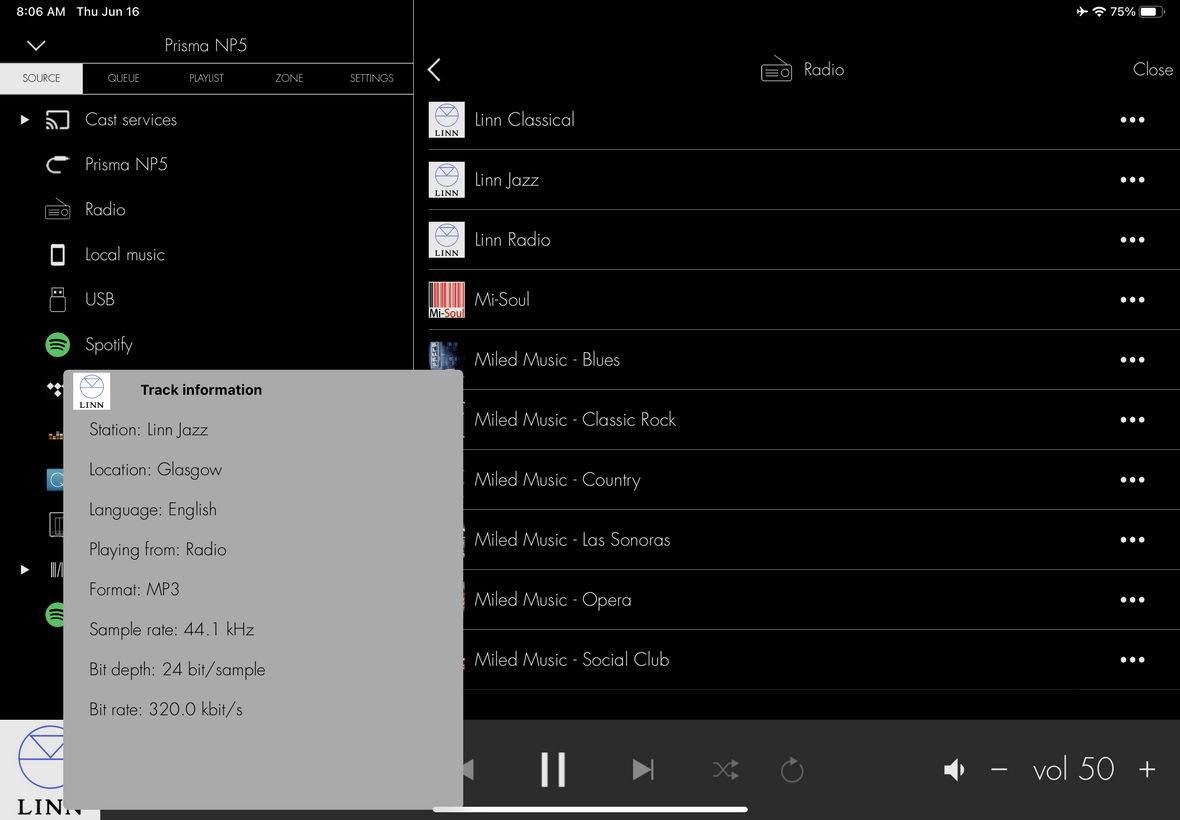Skip to the next track
The image size is (1180, 820).
point(643,770)
